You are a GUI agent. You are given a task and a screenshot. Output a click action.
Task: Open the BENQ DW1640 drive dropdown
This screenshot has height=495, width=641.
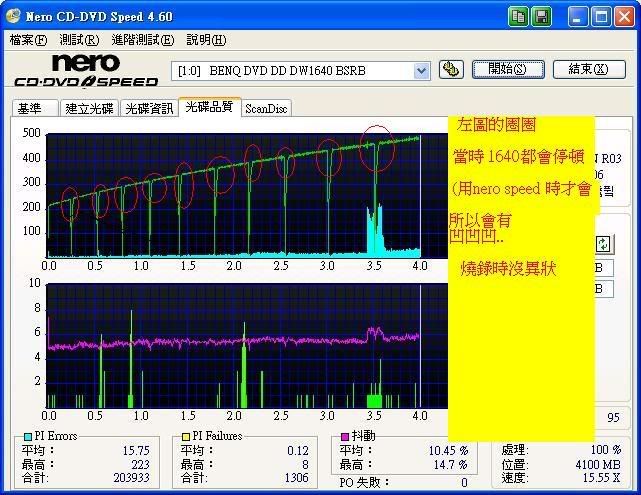421,70
